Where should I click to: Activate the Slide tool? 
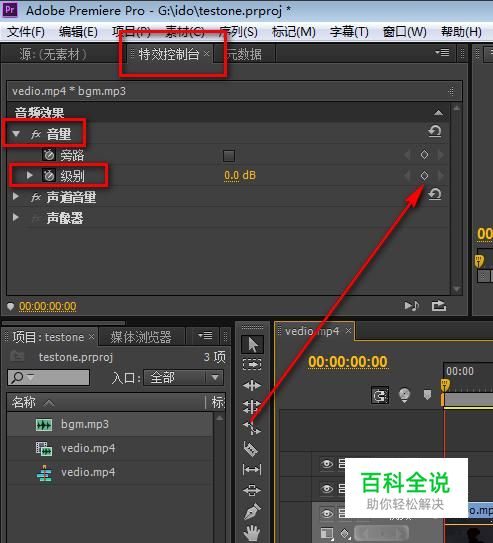point(252,490)
